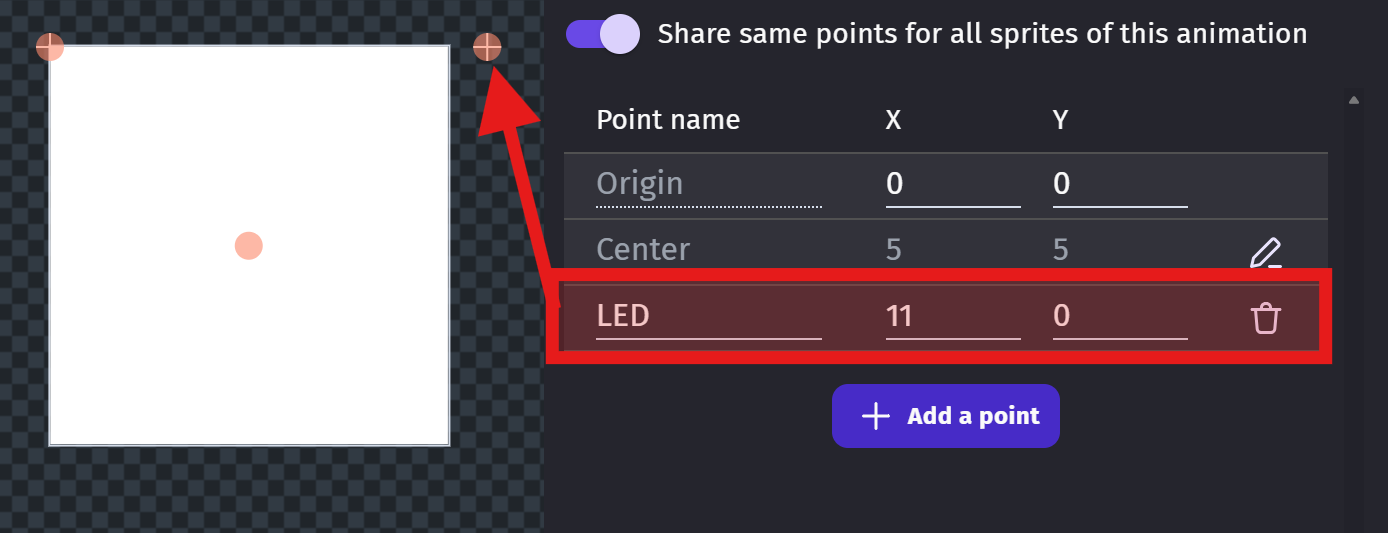
Task: Click the LED X value field
Action: 953,317
